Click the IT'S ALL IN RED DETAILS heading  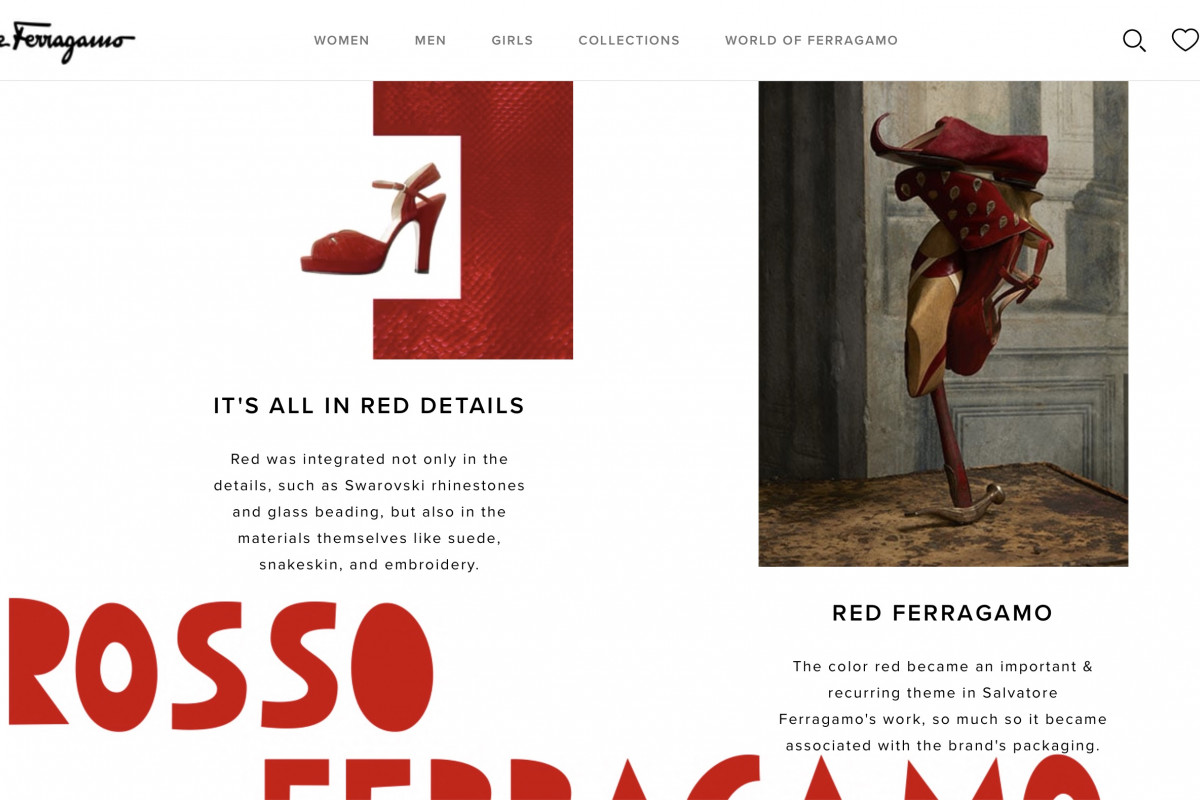[369, 406]
